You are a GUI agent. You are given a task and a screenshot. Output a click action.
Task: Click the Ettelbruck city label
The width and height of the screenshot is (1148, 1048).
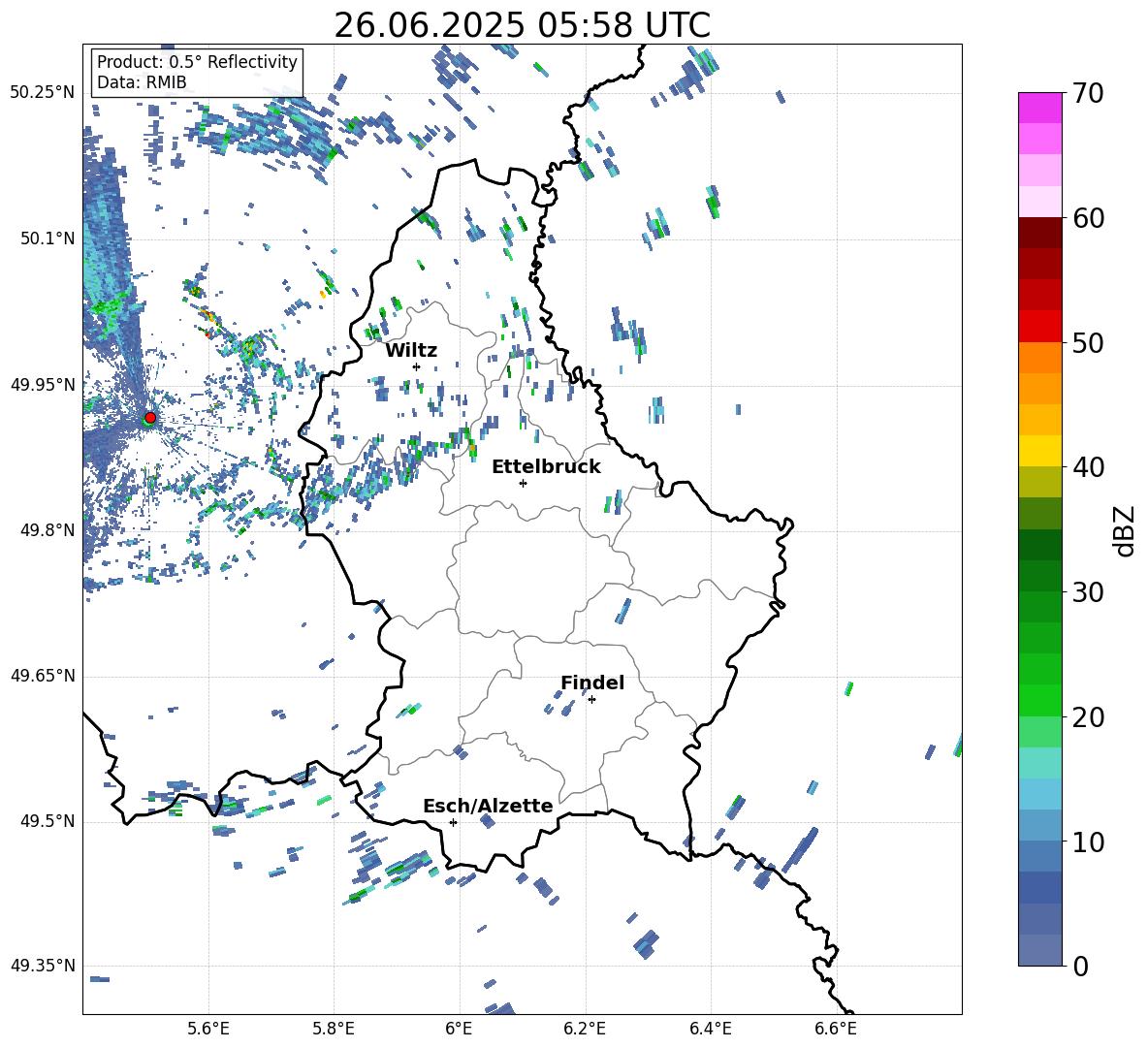point(546,467)
